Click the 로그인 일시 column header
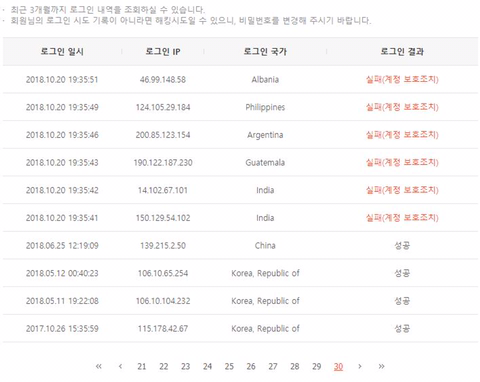480x382 pixels. (62, 51)
